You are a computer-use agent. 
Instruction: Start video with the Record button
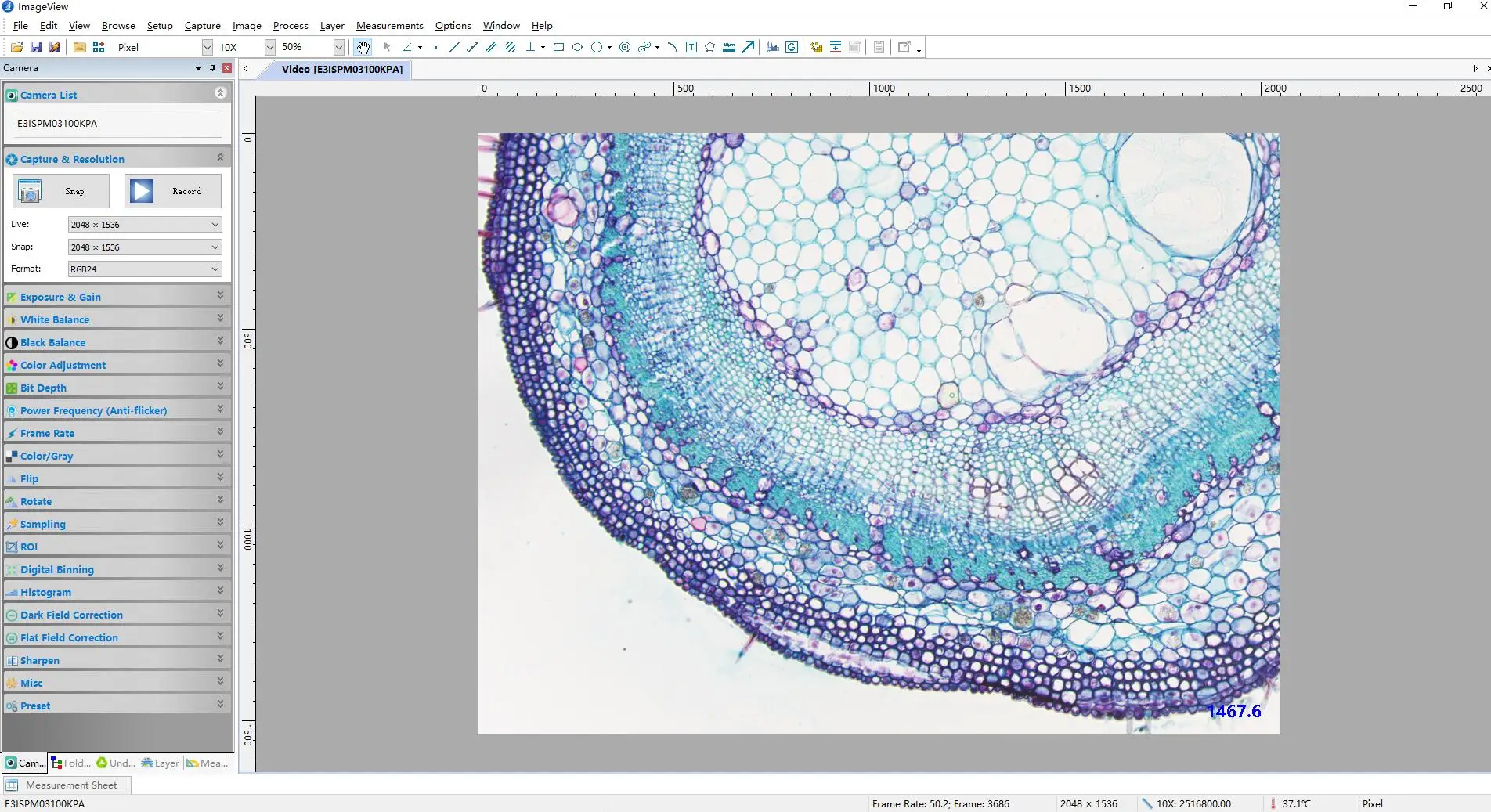point(173,191)
